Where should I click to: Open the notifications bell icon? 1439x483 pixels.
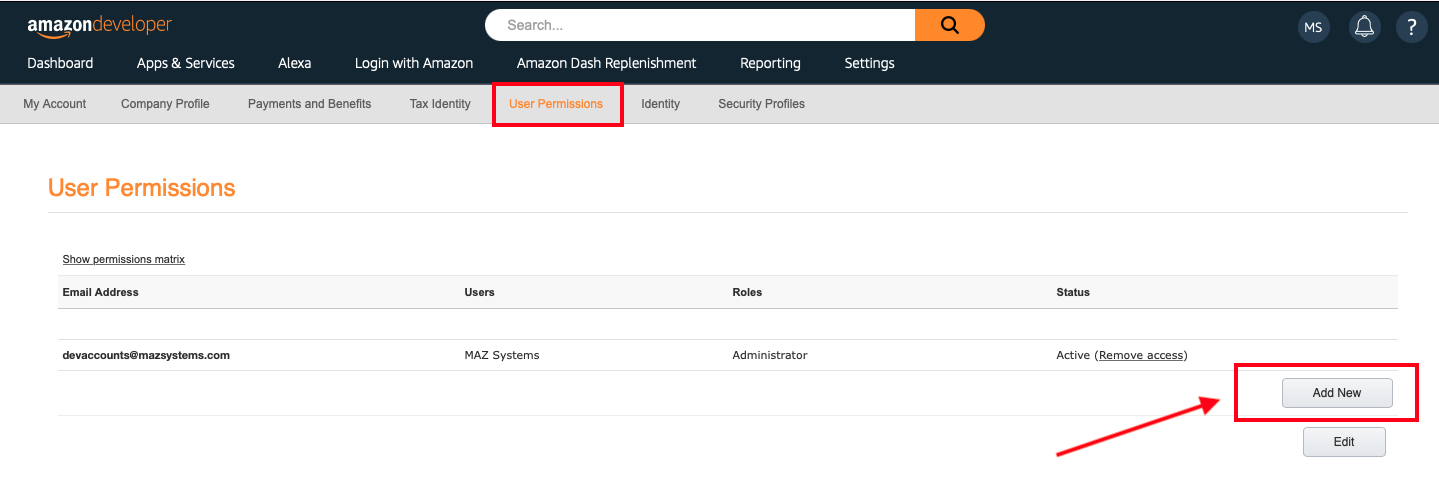[x=1364, y=27]
